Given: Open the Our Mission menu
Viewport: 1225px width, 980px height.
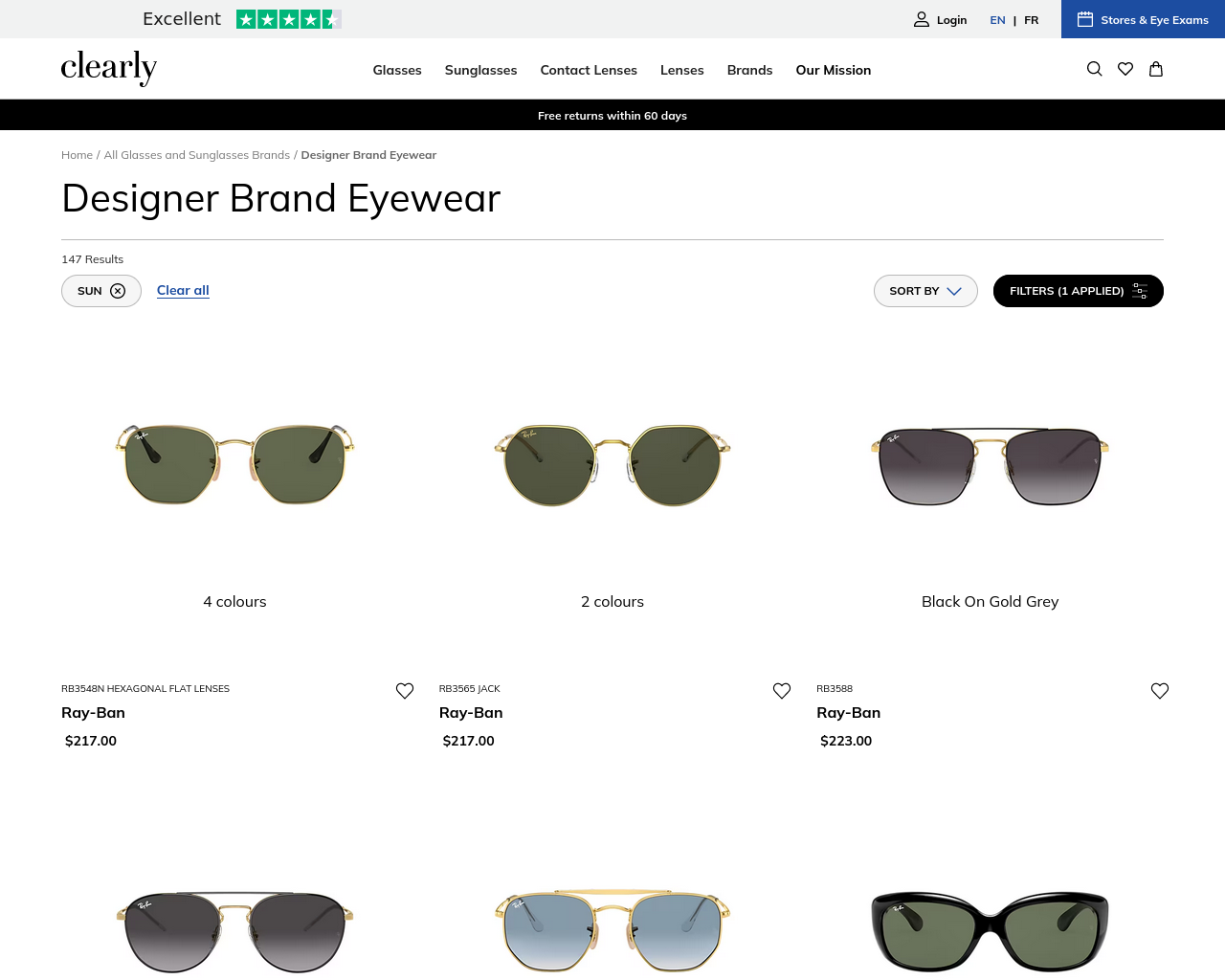Looking at the screenshot, I should click(834, 70).
